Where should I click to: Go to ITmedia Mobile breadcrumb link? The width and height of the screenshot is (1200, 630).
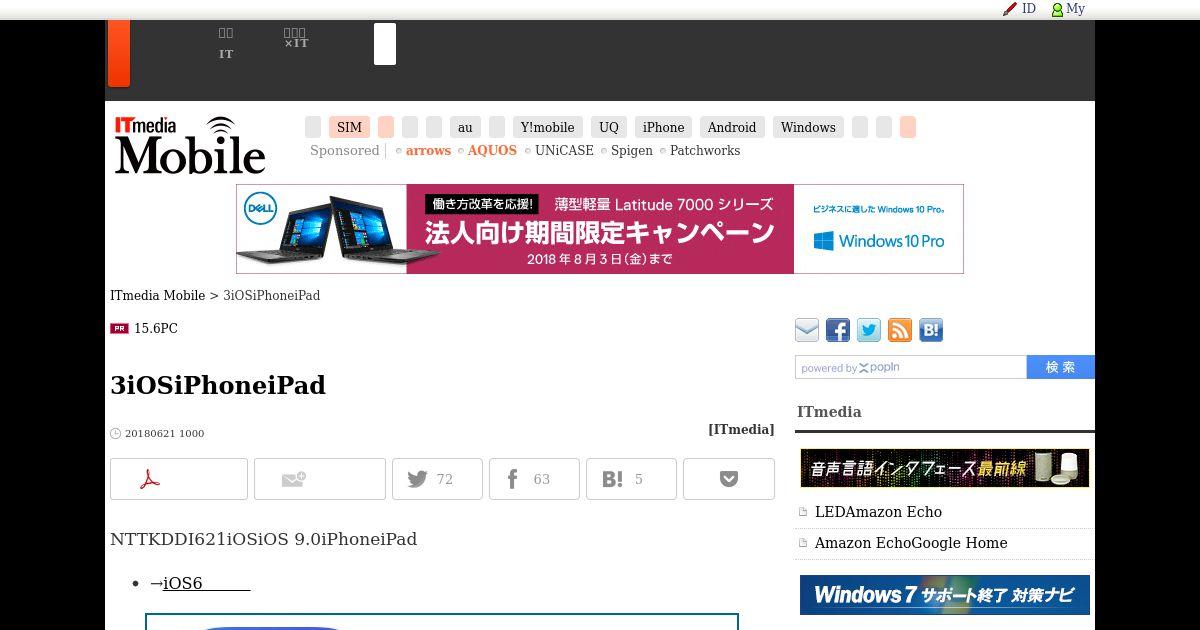point(157,296)
